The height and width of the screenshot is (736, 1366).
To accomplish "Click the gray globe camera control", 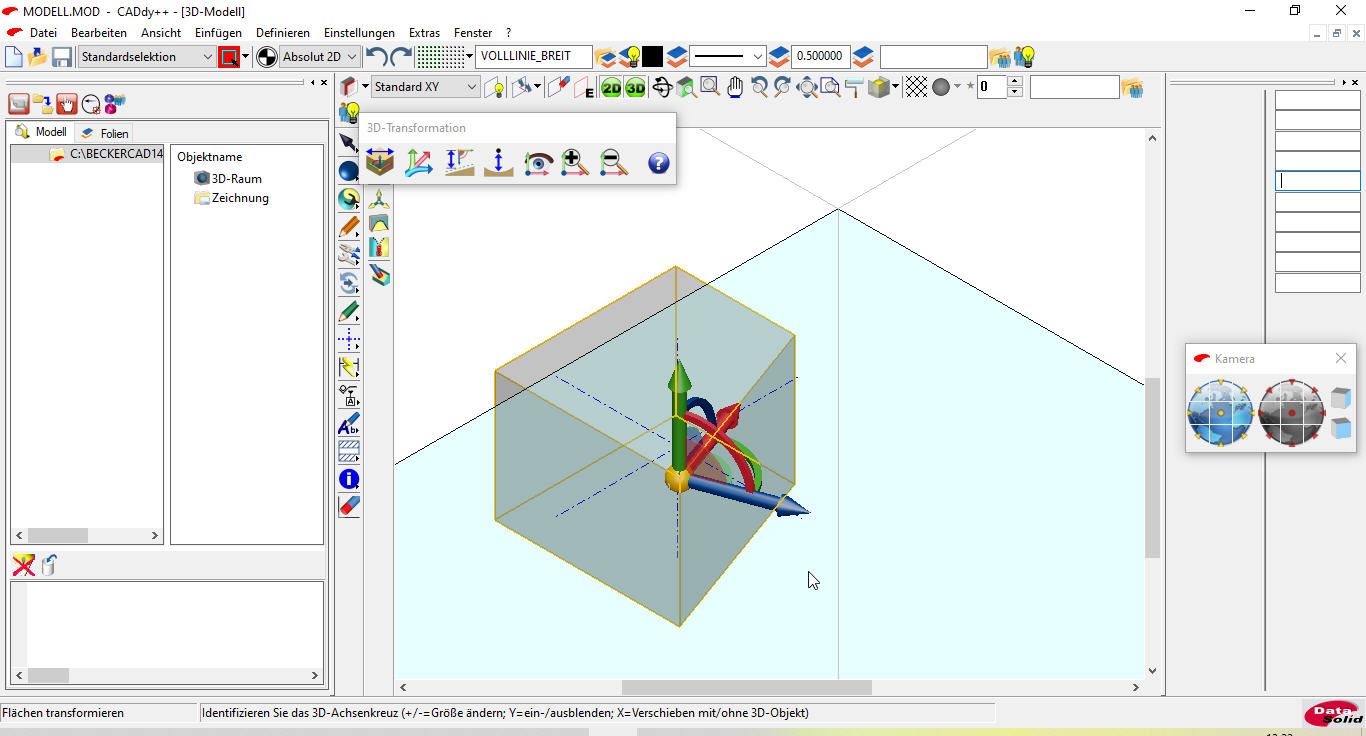I will (1291, 412).
